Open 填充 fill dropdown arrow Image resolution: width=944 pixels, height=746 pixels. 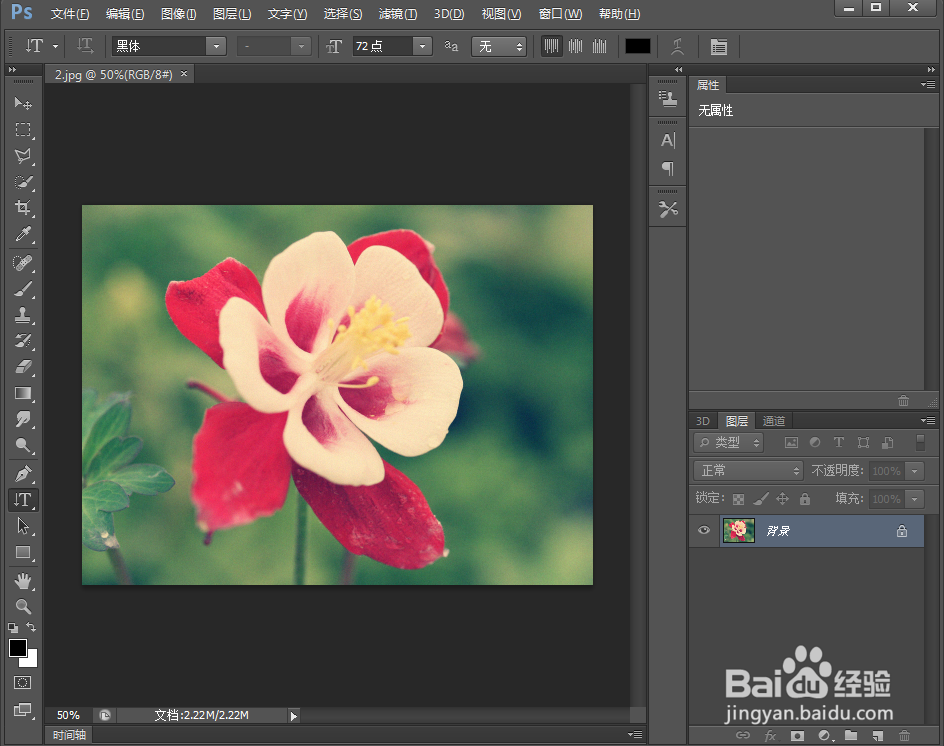tap(914, 499)
